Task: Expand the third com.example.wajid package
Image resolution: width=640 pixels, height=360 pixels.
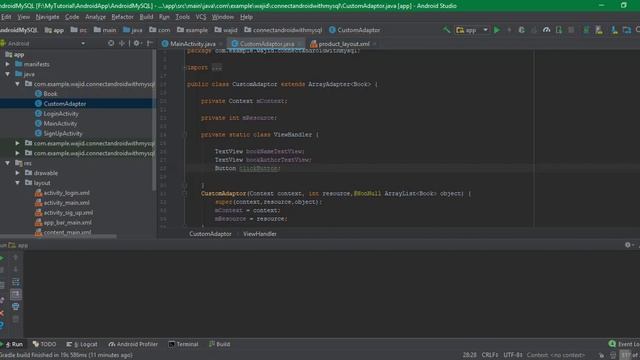Action: coord(18,153)
